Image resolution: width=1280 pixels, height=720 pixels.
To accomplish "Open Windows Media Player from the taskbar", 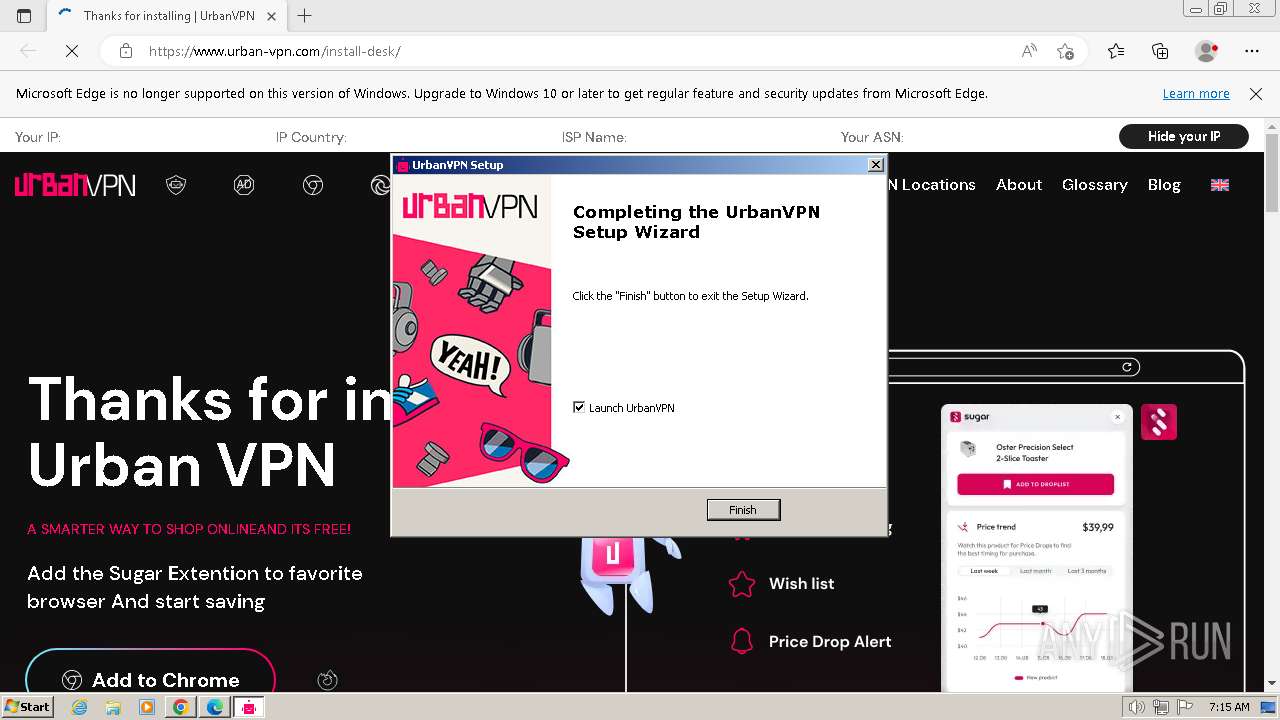I will (147, 707).
